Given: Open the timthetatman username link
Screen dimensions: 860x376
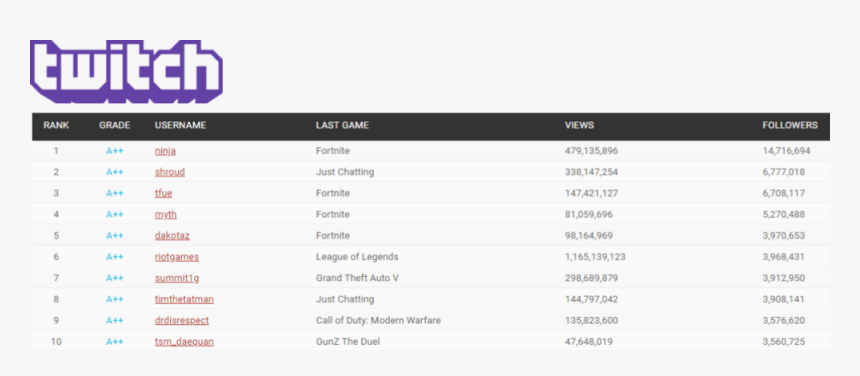Looking at the screenshot, I should (x=184, y=299).
